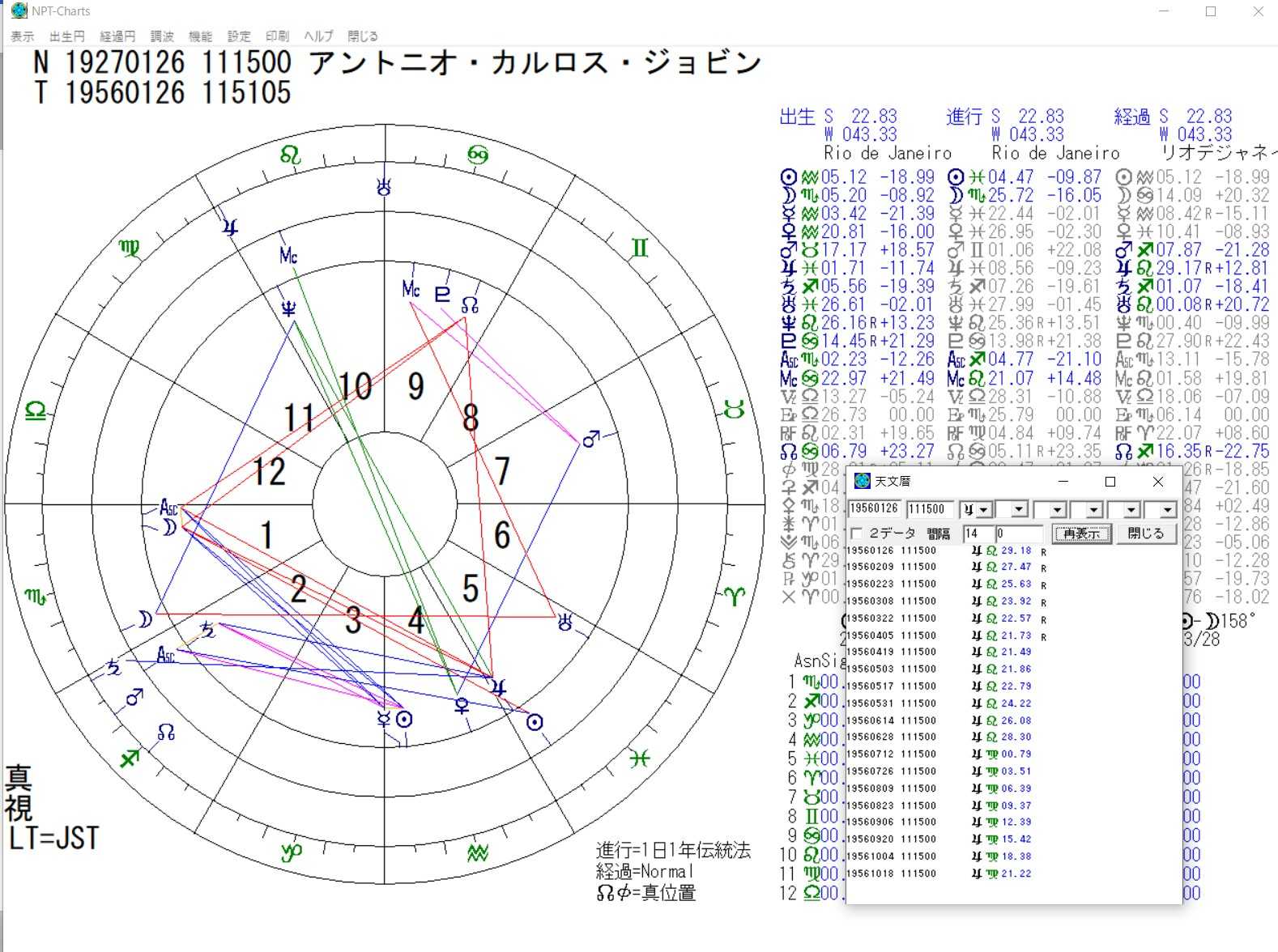The height and width of the screenshot is (952, 1278).
Task: Open the 印刷 menu
Action: 277,36
